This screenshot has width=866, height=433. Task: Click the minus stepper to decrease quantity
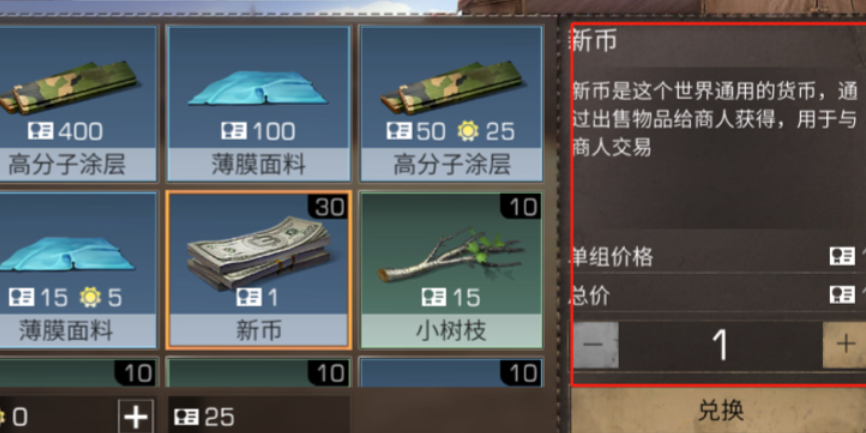click(595, 345)
